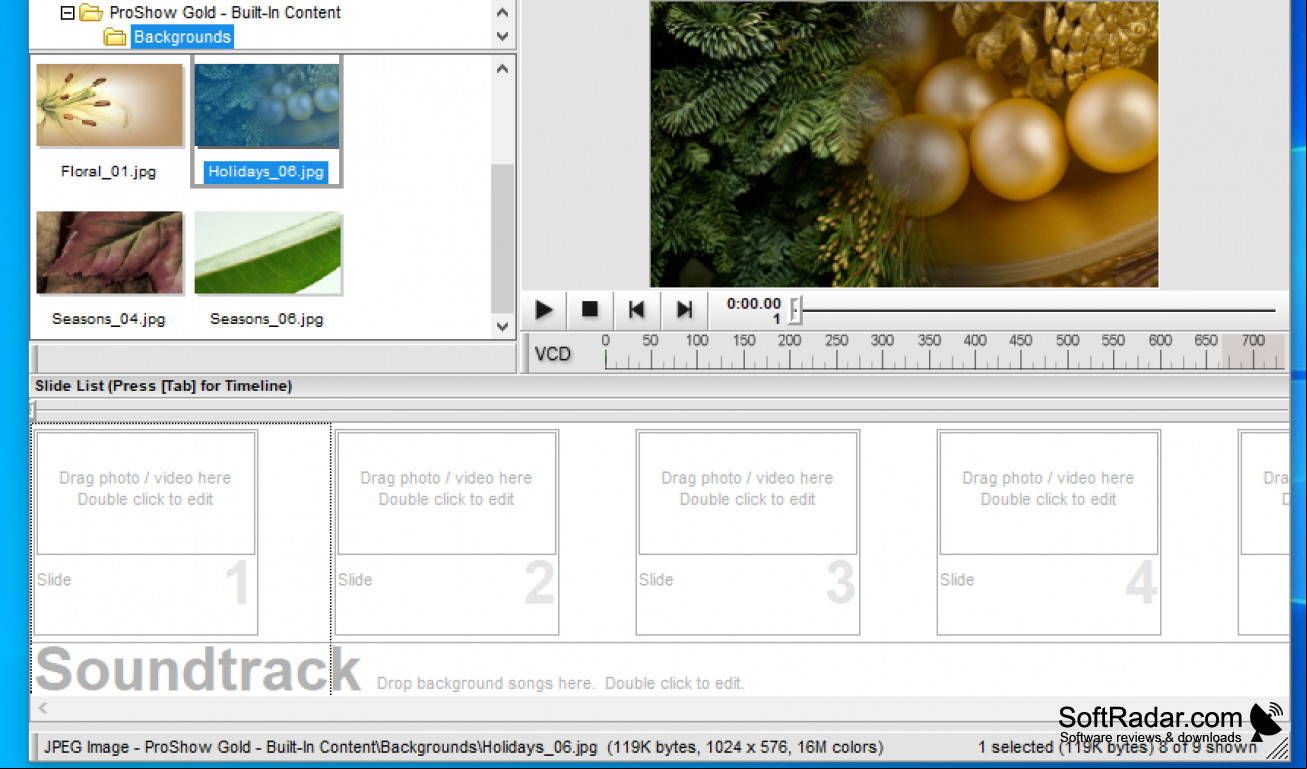The width and height of the screenshot is (1307, 769).
Task: Play the slideshow preview
Action: pos(544,310)
